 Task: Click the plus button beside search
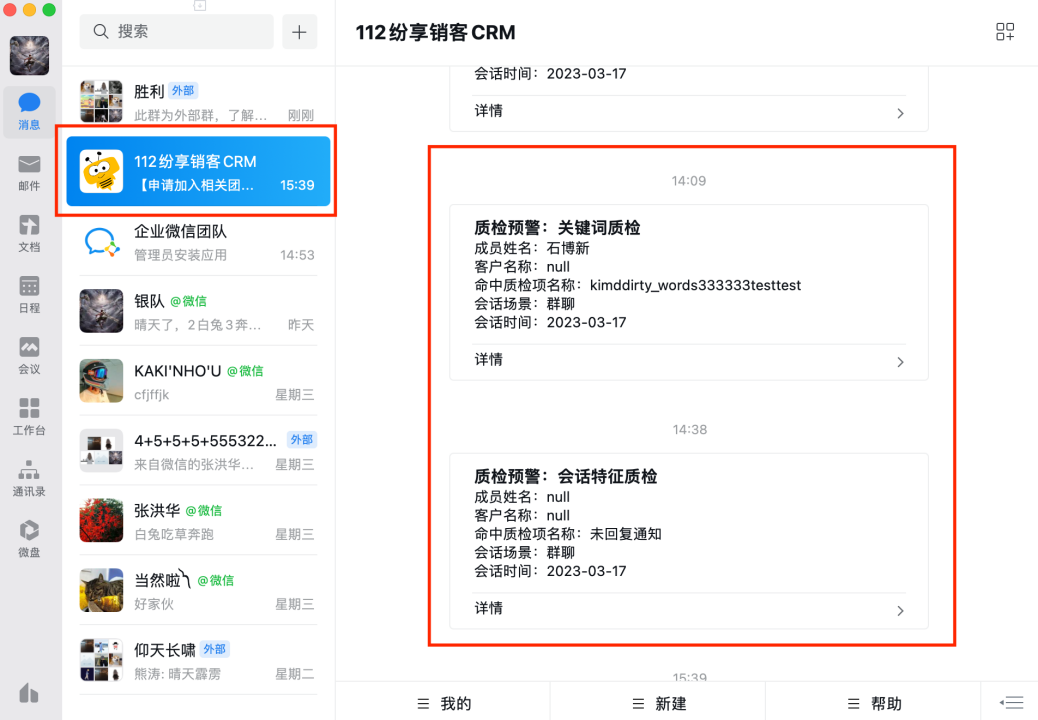[299, 32]
